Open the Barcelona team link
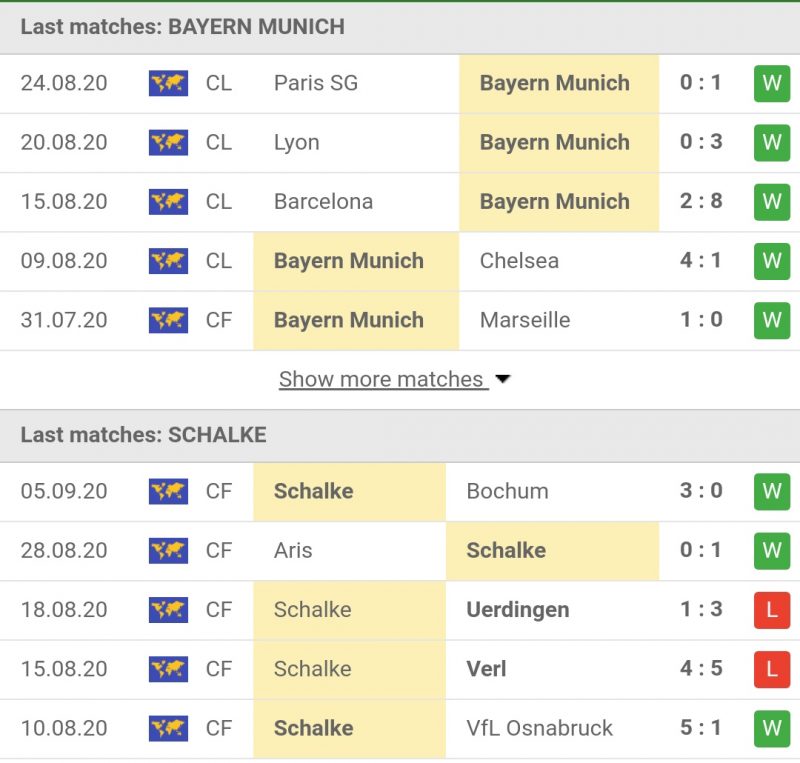Viewport: 800px width, 763px height. 323,201
